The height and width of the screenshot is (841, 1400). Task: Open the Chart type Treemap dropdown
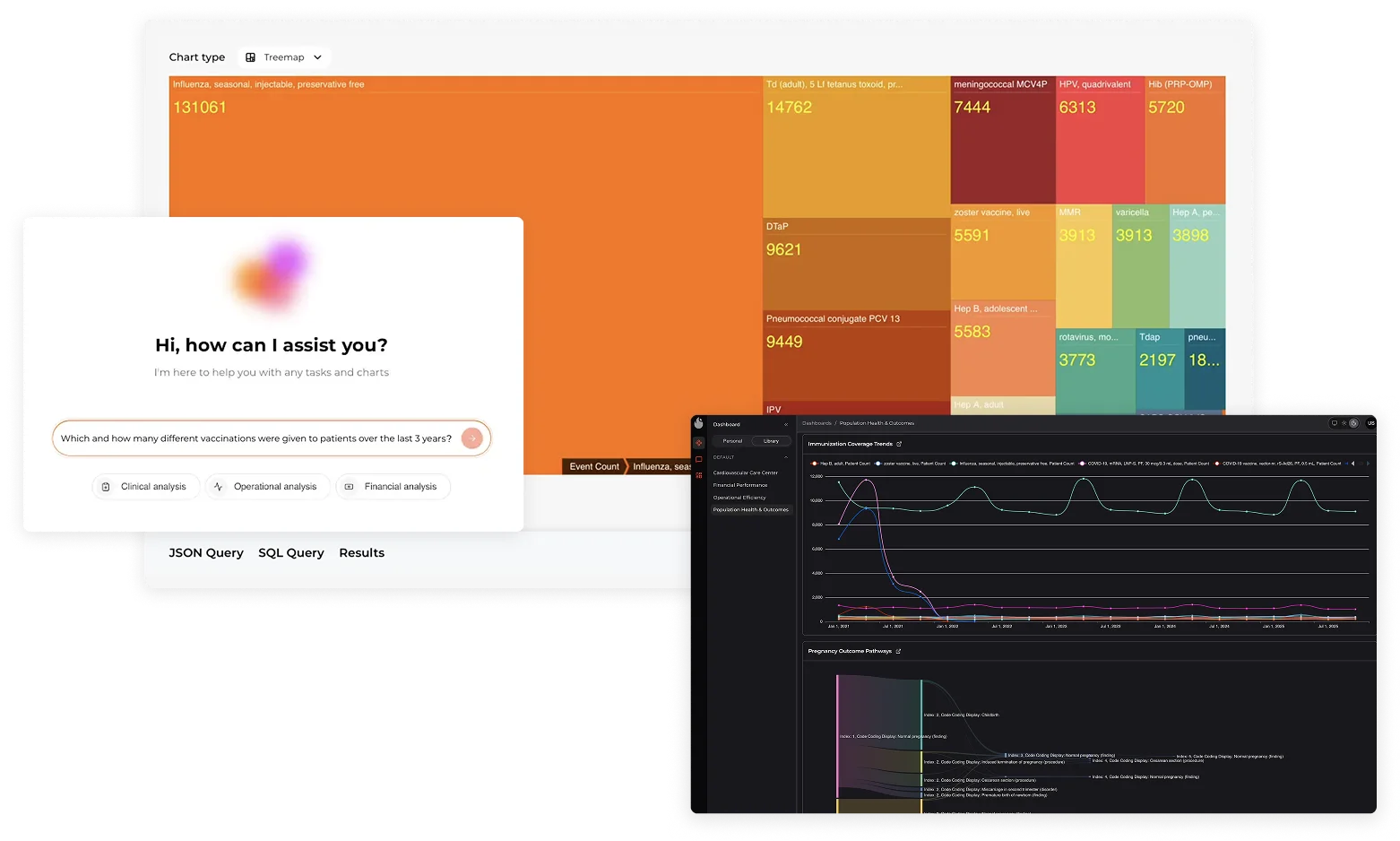click(x=284, y=57)
